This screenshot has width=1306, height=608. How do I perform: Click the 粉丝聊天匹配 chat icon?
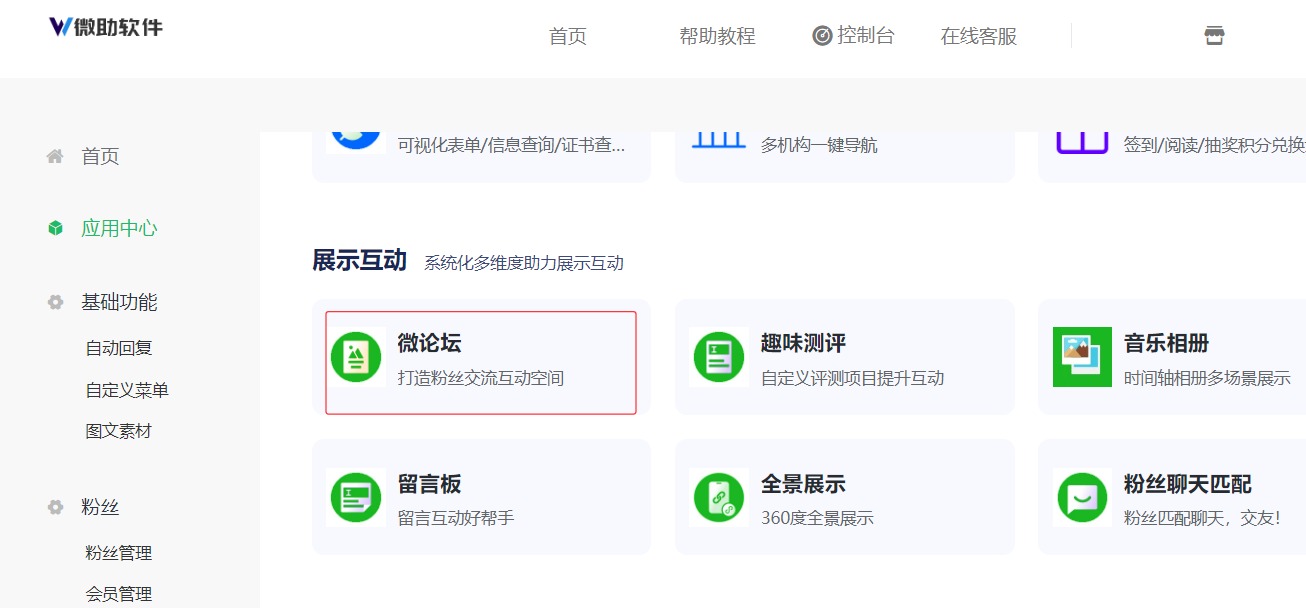click(1082, 497)
